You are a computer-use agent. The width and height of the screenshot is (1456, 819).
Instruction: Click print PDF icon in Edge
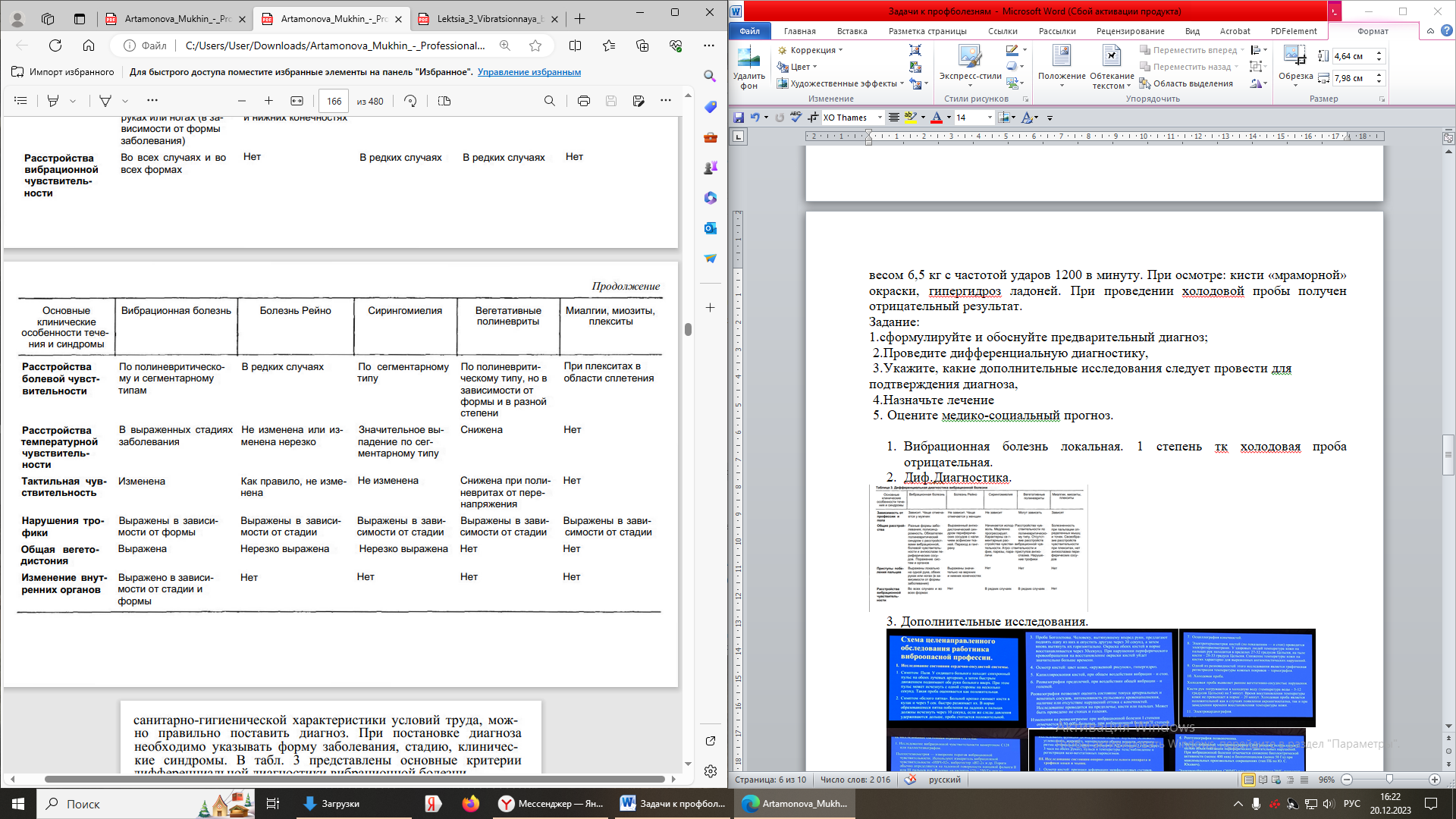[x=583, y=101]
